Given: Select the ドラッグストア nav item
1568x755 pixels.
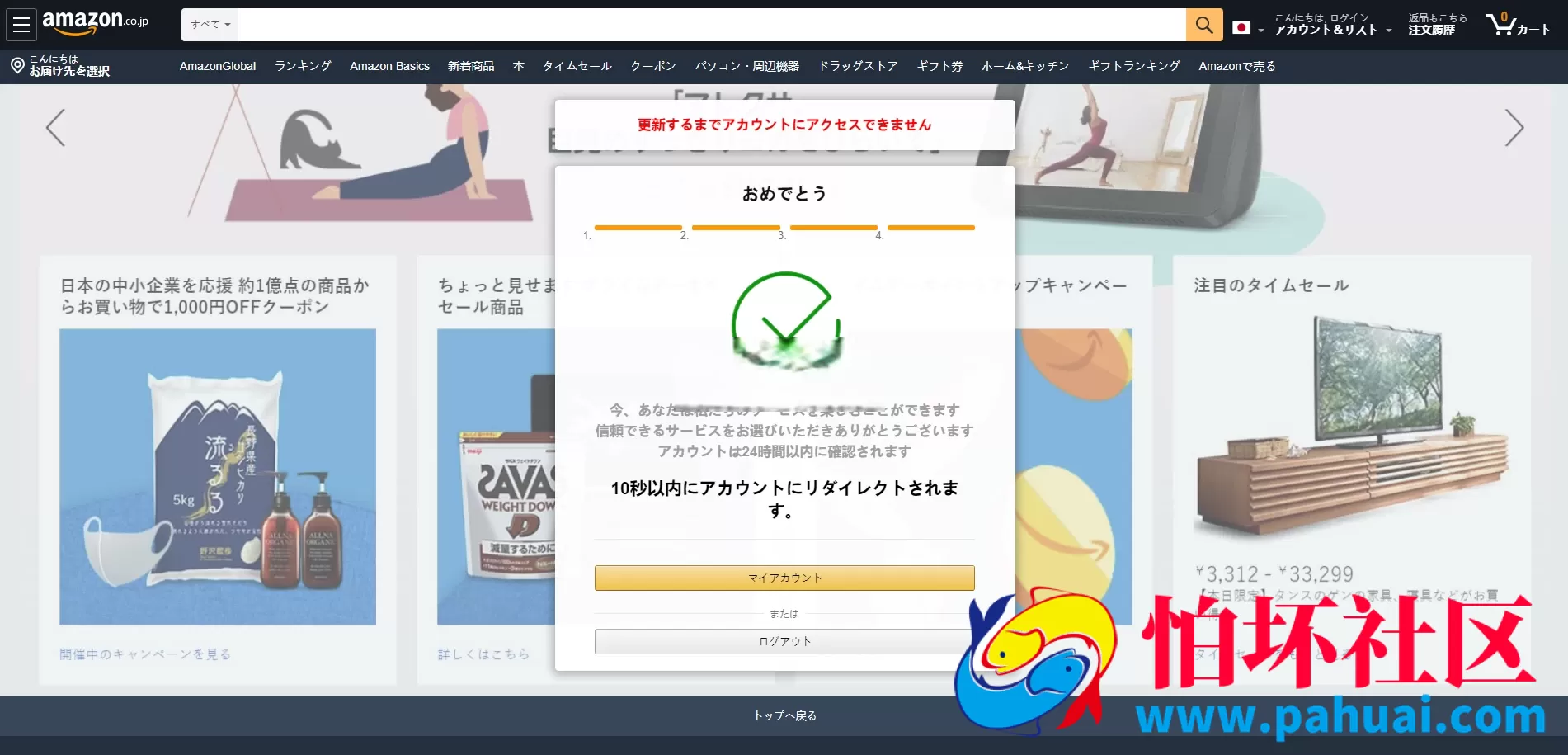Looking at the screenshot, I should (x=857, y=66).
